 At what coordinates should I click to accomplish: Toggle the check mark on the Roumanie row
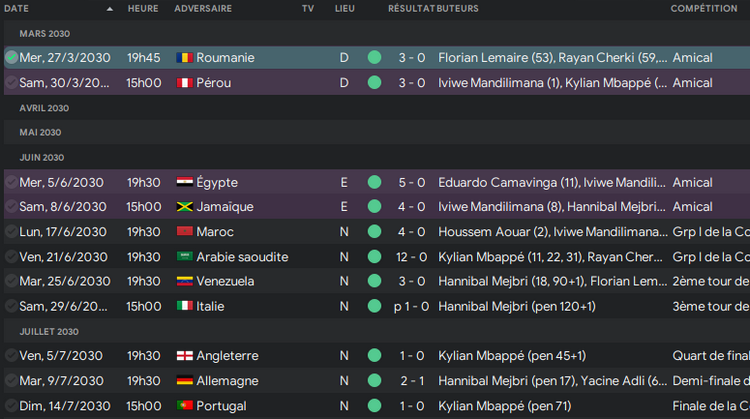pos(11,58)
